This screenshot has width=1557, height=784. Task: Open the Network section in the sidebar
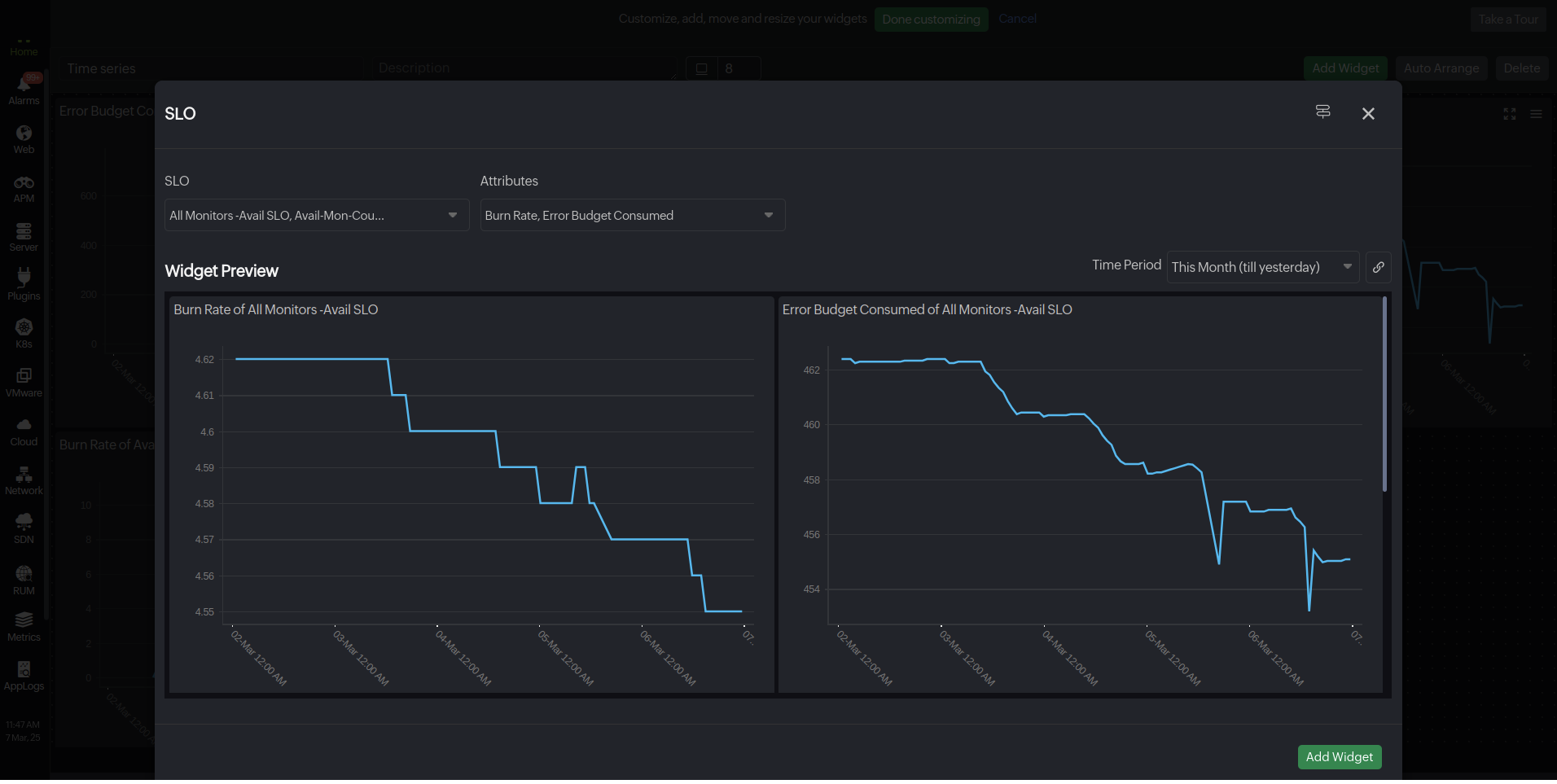24,479
